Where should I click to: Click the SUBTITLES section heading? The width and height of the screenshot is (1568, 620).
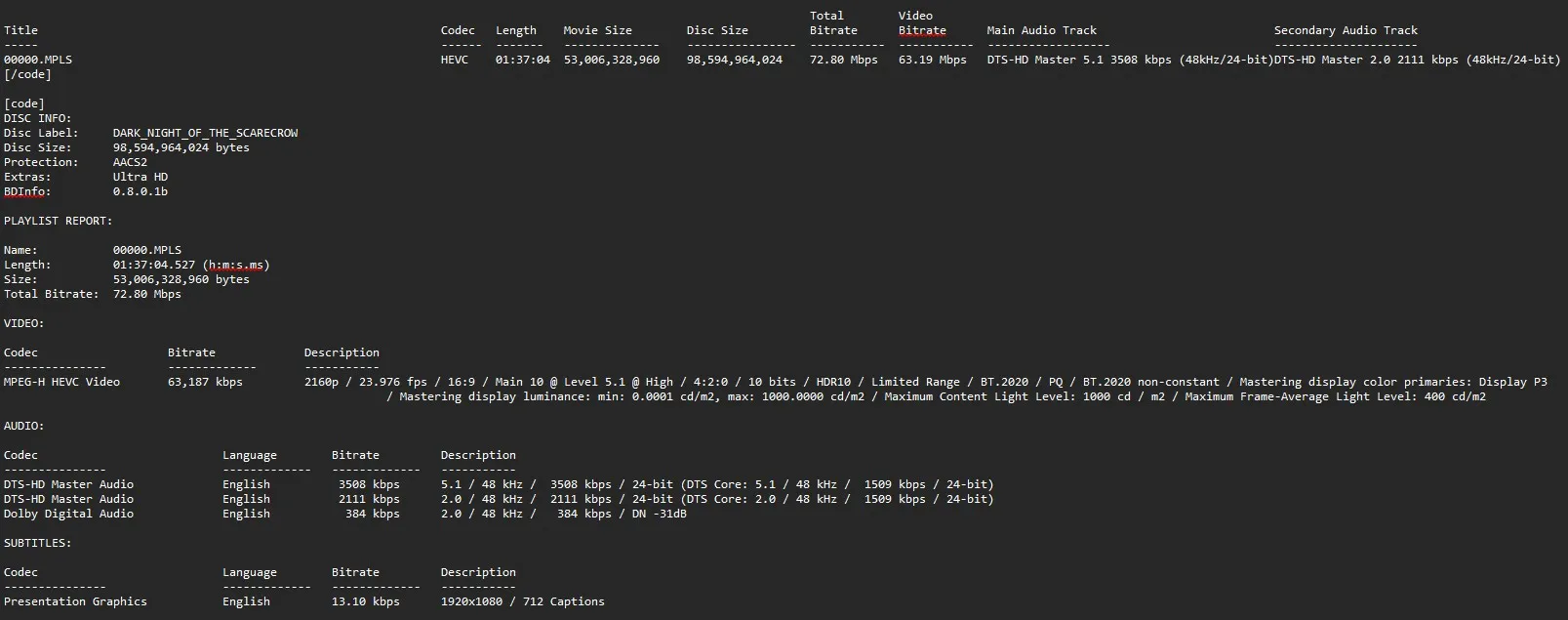tap(37, 543)
